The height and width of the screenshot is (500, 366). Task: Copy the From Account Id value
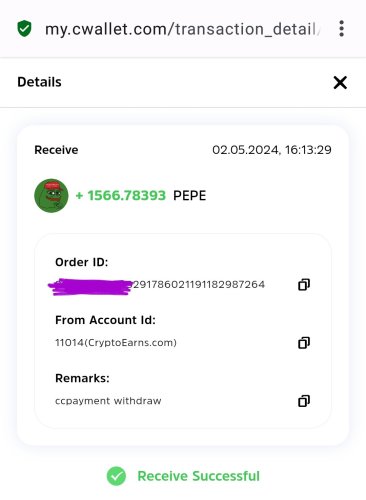pos(304,342)
